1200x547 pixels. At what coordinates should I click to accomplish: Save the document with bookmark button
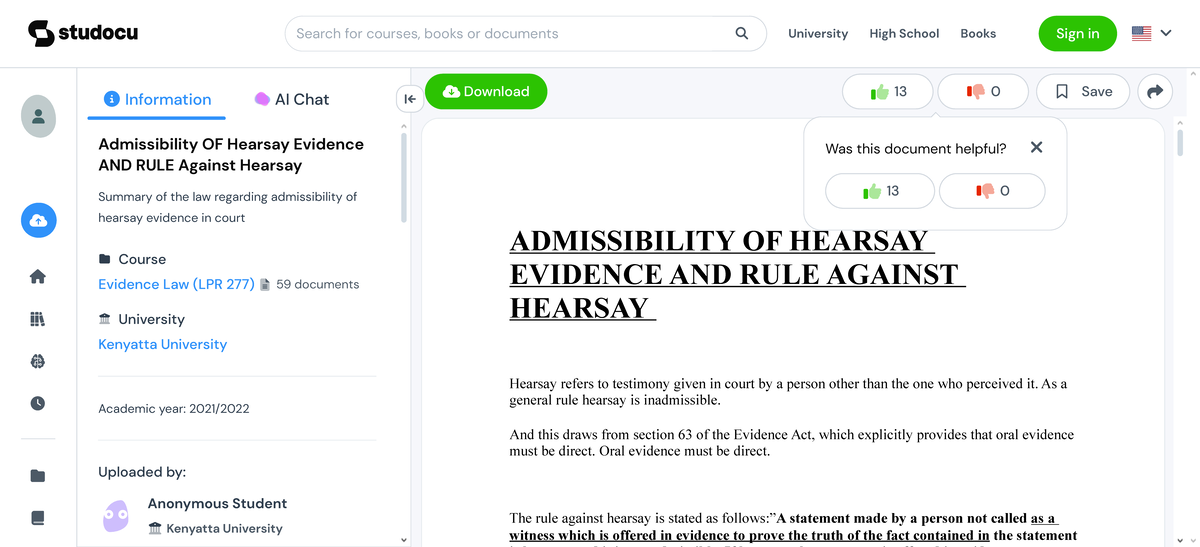coord(1083,91)
